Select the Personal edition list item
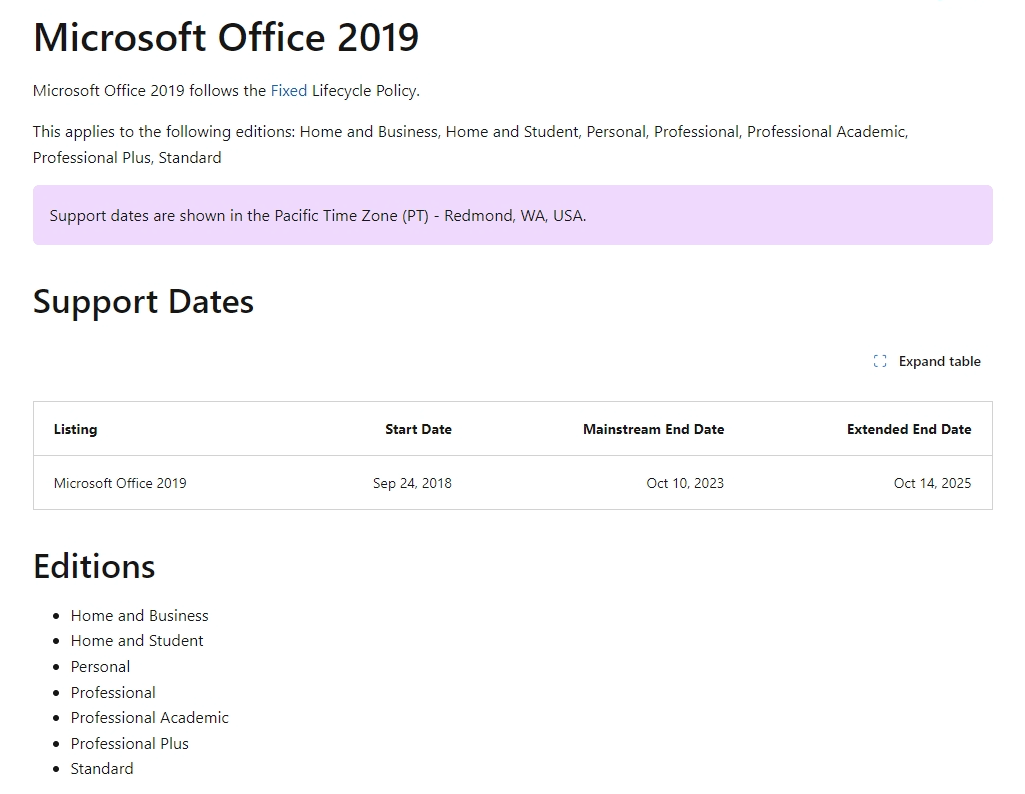Screen dimensions: 1025x794 (x=100, y=667)
